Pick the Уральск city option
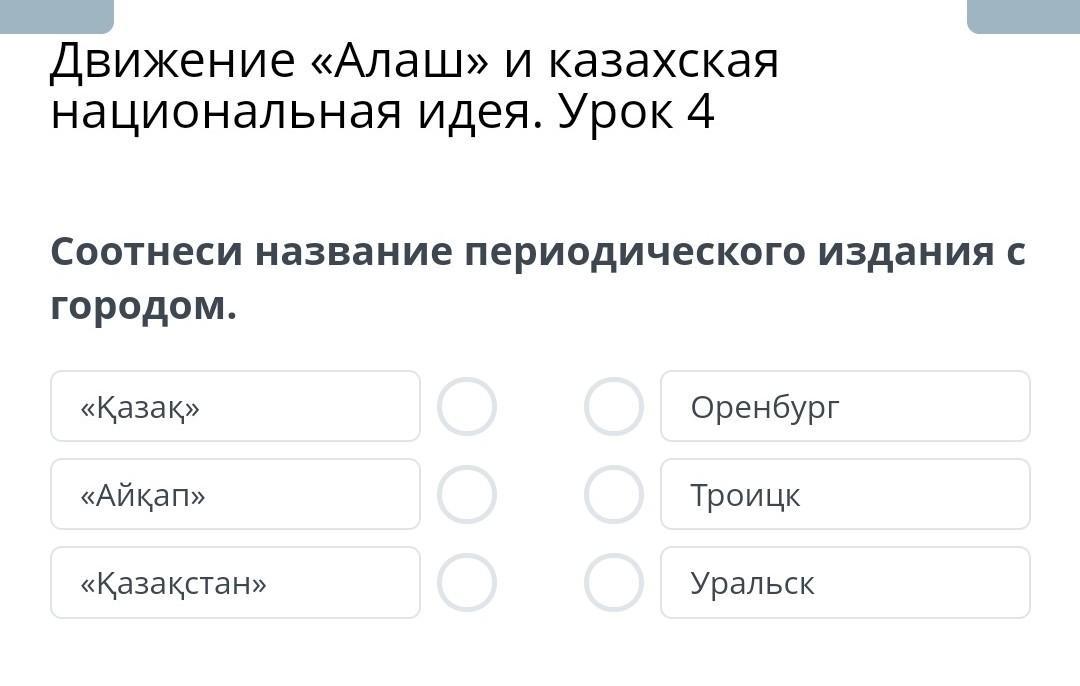 point(845,583)
